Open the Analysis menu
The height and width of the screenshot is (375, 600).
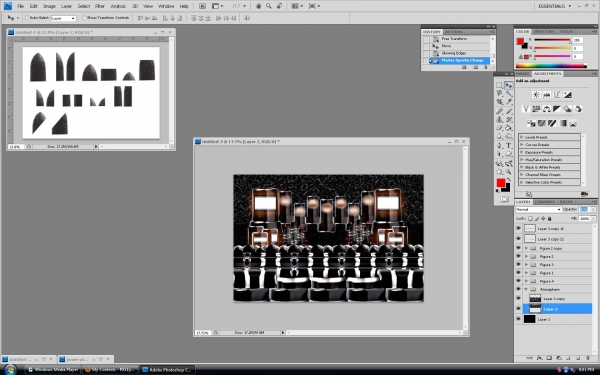click(118, 6)
